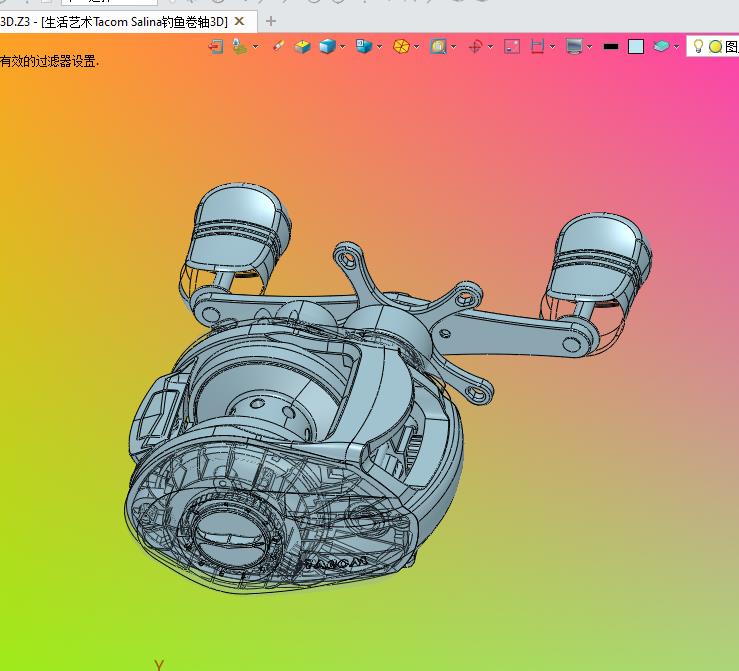Screen dimensions: 739x671
Task: Click the light blue face color swatch
Action: click(x=636, y=47)
